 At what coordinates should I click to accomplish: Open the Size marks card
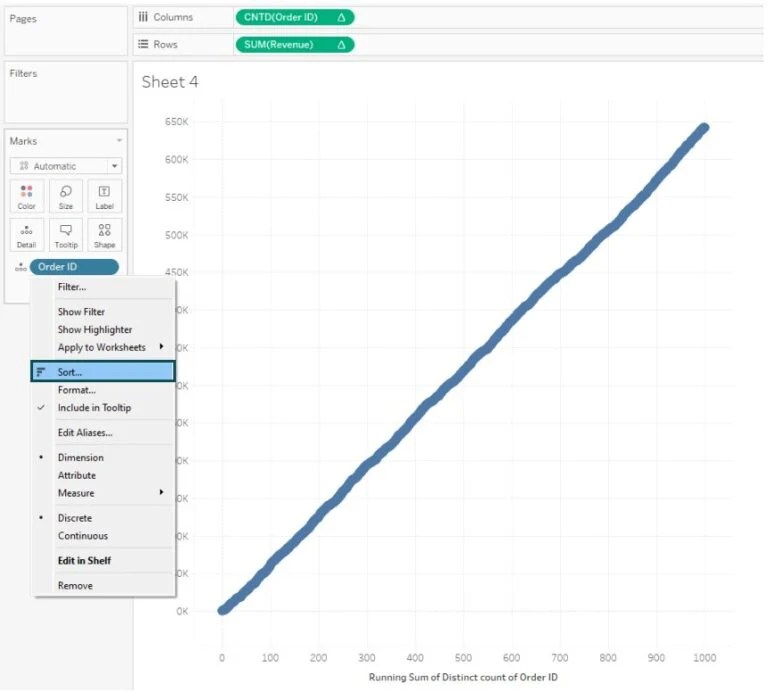[66, 197]
